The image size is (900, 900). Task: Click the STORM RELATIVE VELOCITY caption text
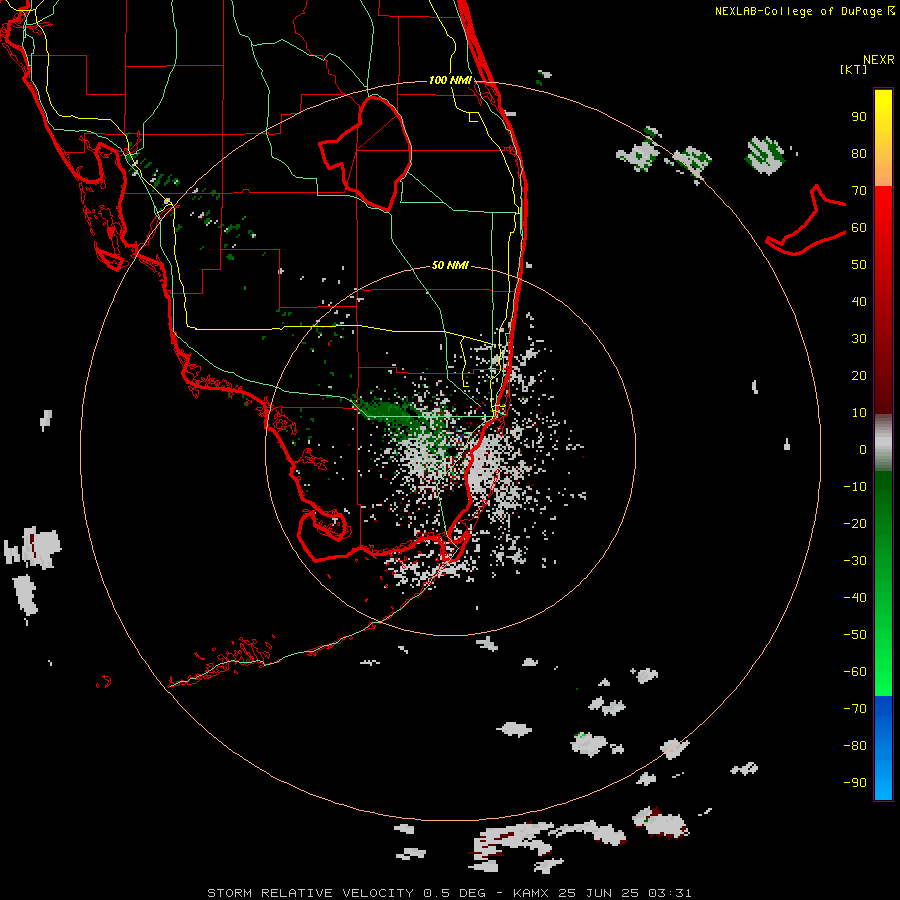click(310, 893)
